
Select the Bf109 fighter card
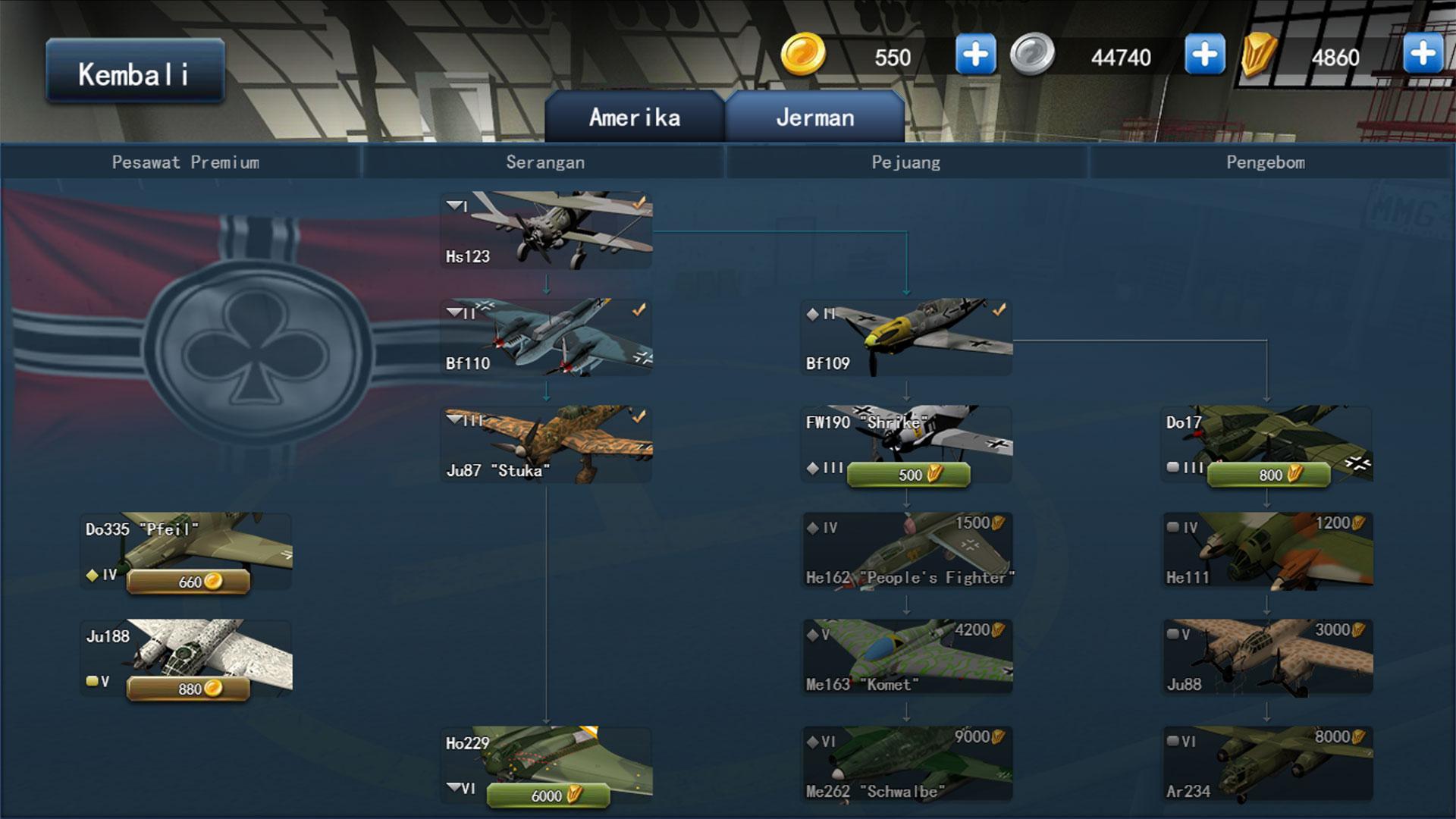click(906, 337)
